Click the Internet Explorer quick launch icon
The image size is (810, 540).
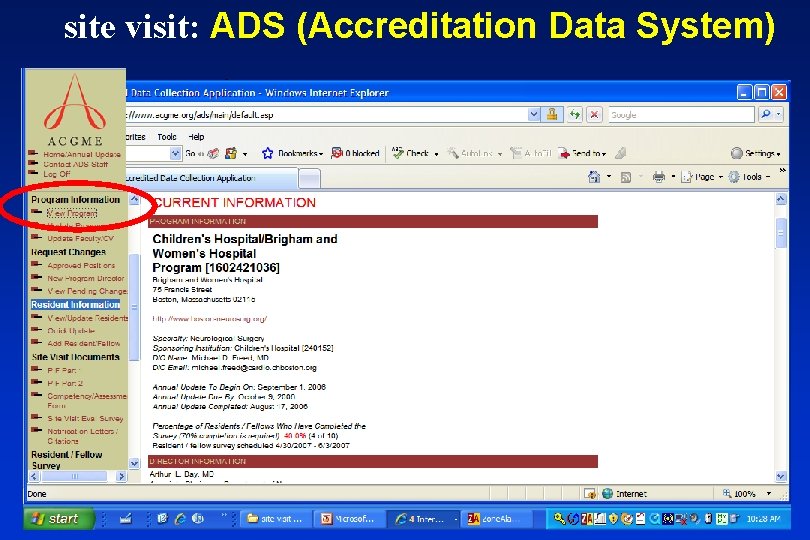click(180, 518)
